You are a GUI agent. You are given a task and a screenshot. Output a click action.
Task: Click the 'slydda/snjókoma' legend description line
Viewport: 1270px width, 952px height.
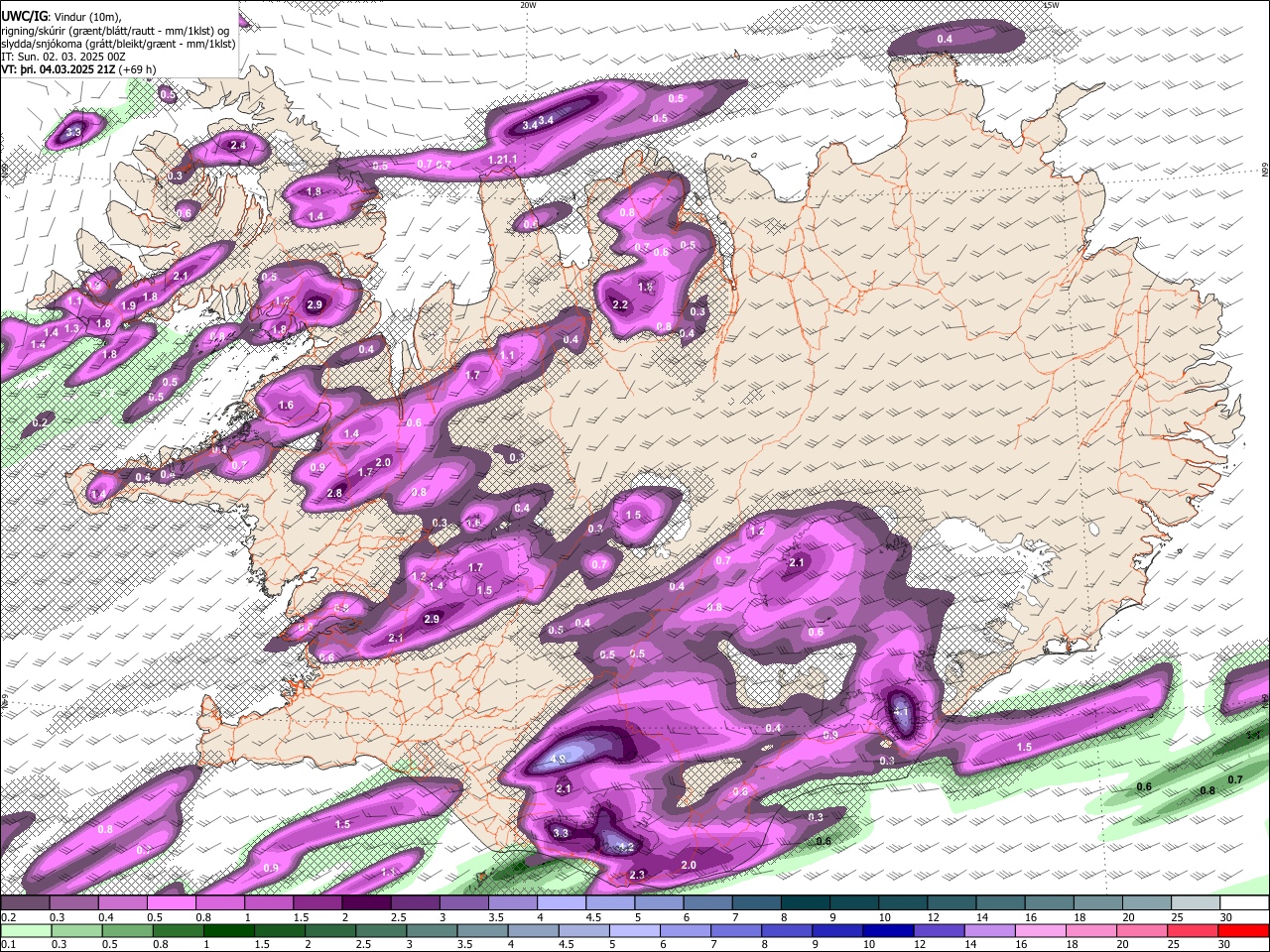pos(118,44)
